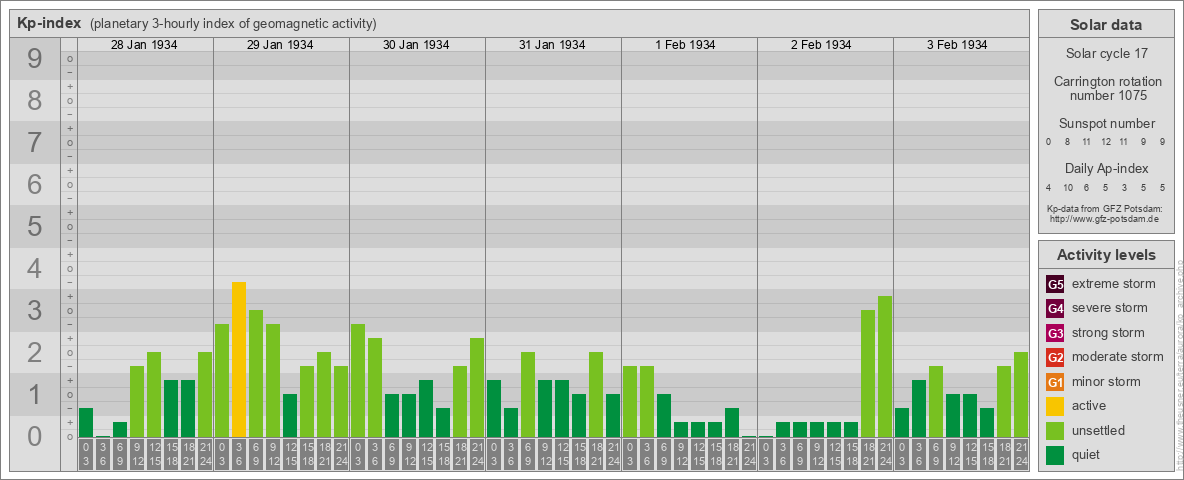This screenshot has height=480, width=1184.
Task: Click the Kp scale number 9
Action: coord(34,59)
